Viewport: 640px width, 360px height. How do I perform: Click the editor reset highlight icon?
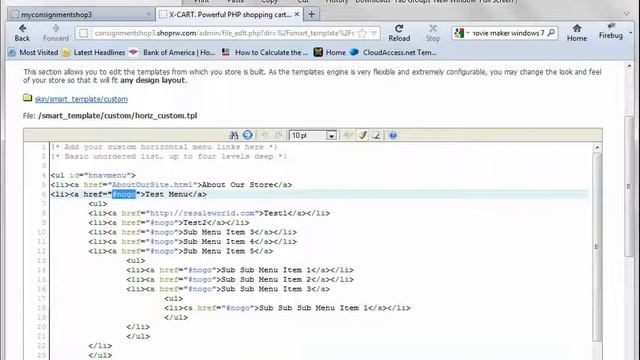point(376,135)
